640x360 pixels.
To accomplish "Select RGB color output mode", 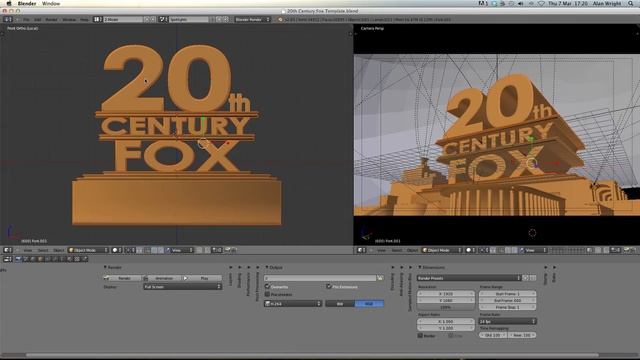I will click(369, 304).
